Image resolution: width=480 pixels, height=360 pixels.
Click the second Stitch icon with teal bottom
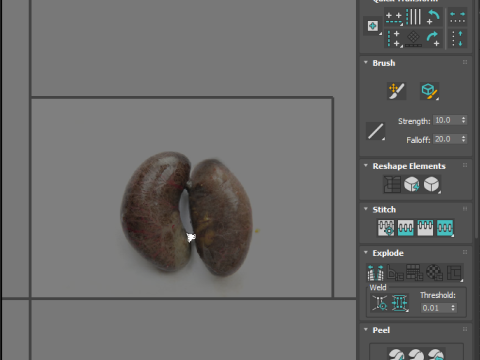coord(405,228)
